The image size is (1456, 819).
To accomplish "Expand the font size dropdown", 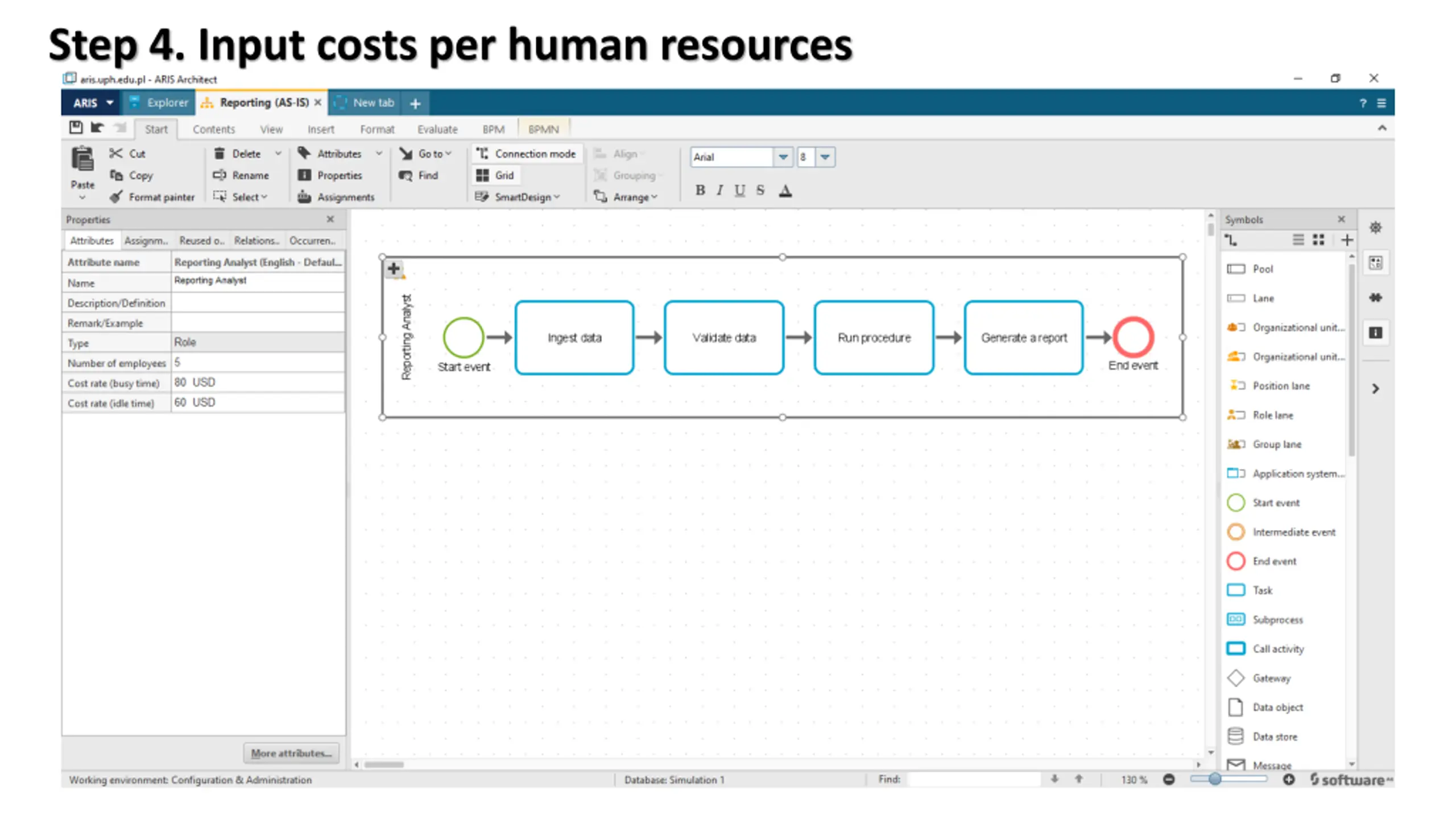I will [825, 157].
